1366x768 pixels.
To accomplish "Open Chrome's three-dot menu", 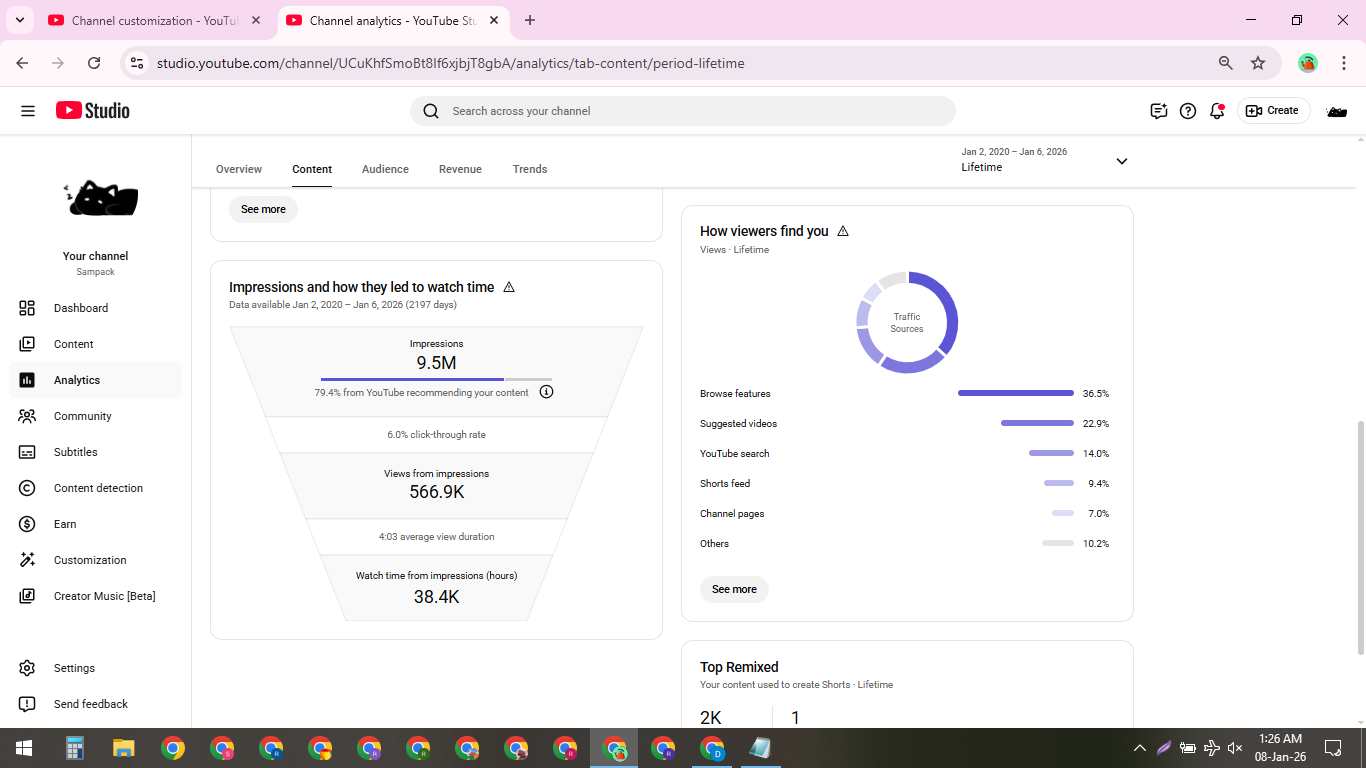I will click(x=1343, y=63).
